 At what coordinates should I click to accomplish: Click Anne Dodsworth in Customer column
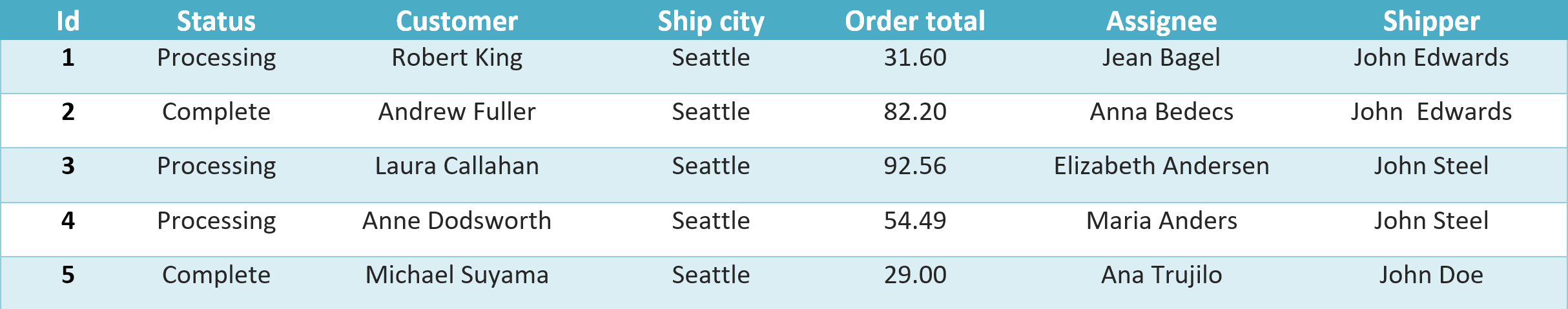click(457, 221)
